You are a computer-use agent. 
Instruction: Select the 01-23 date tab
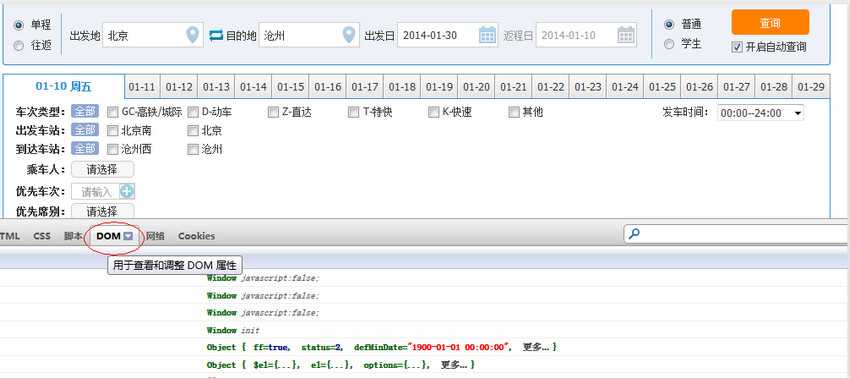(x=588, y=87)
